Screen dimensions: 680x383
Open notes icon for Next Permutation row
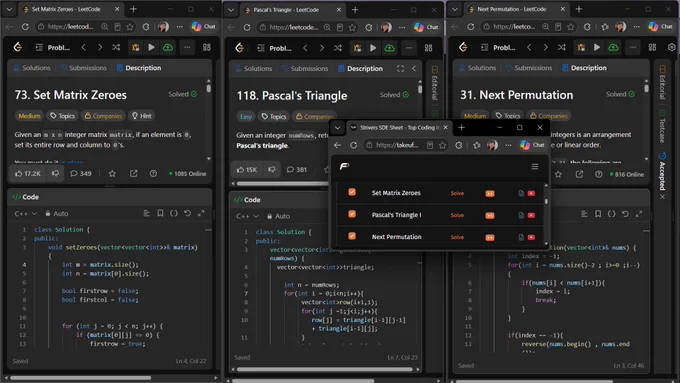[521, 237]
